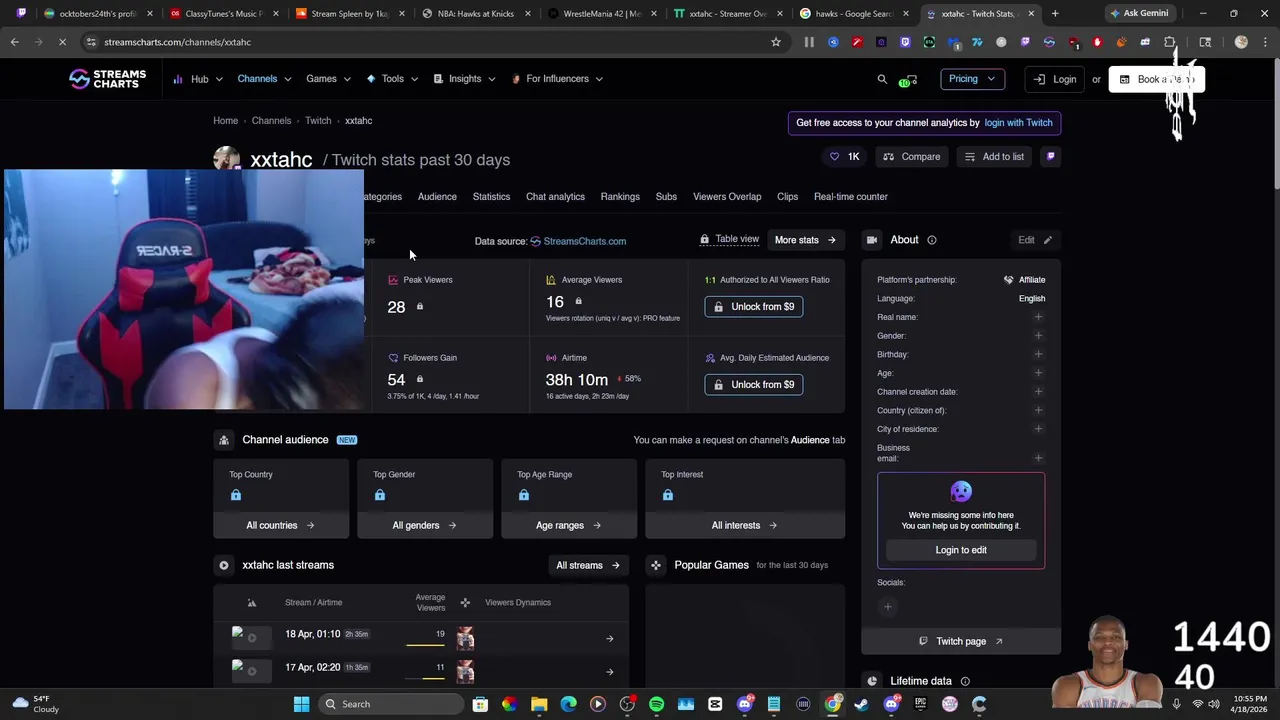This screenshot has width=1280, height=720.
Task: Add Birthday info plus
Action: [x=1038, y=354]
